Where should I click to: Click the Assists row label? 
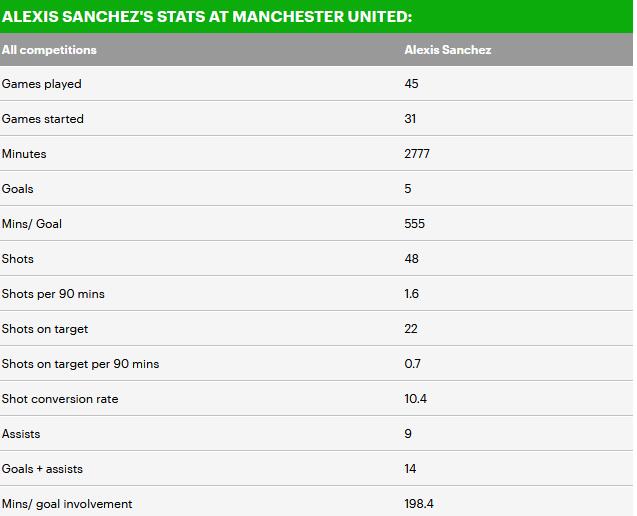[21, 434]
